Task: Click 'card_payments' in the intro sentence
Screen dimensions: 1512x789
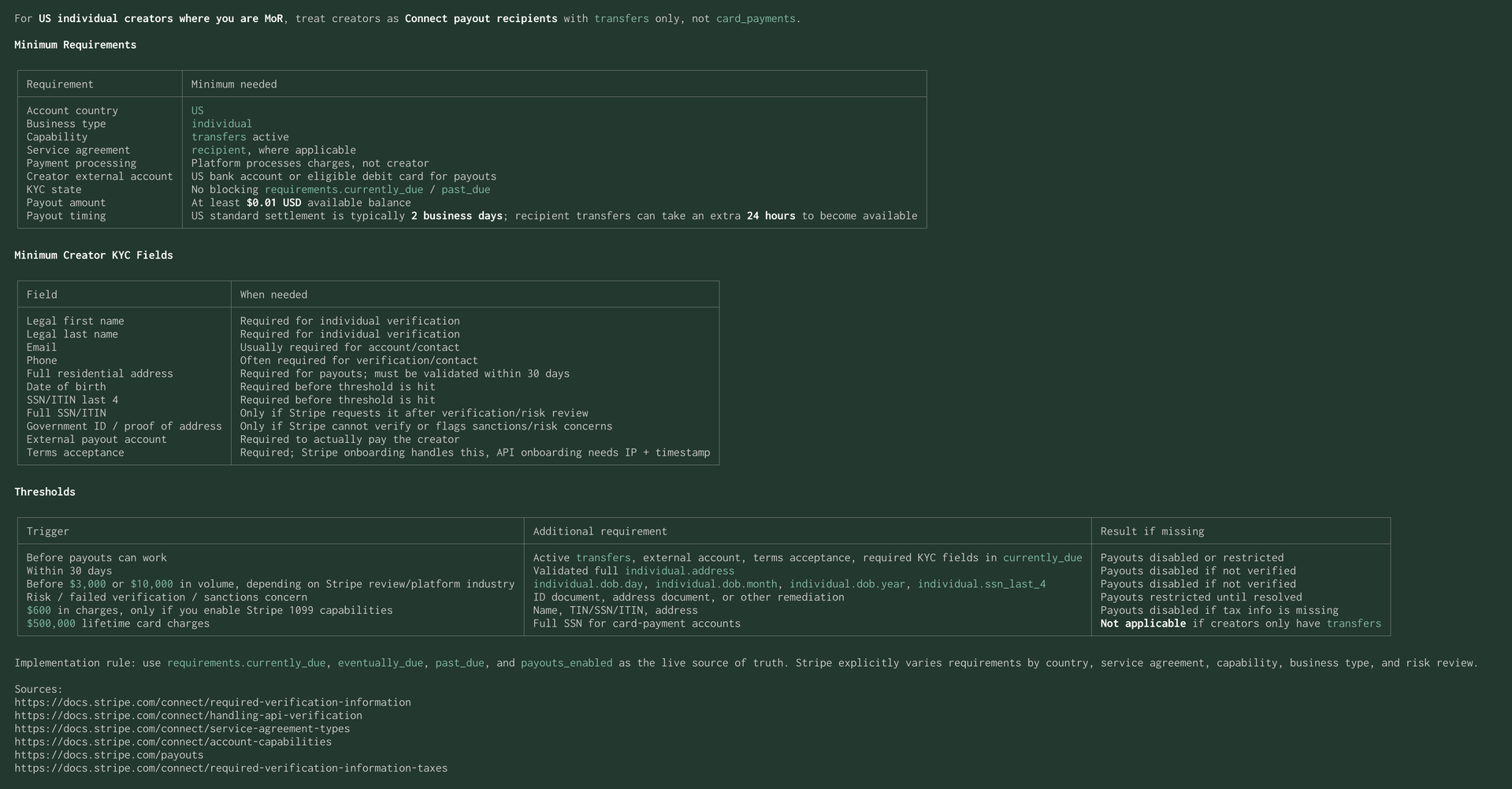Action: [x=756, y=19]
